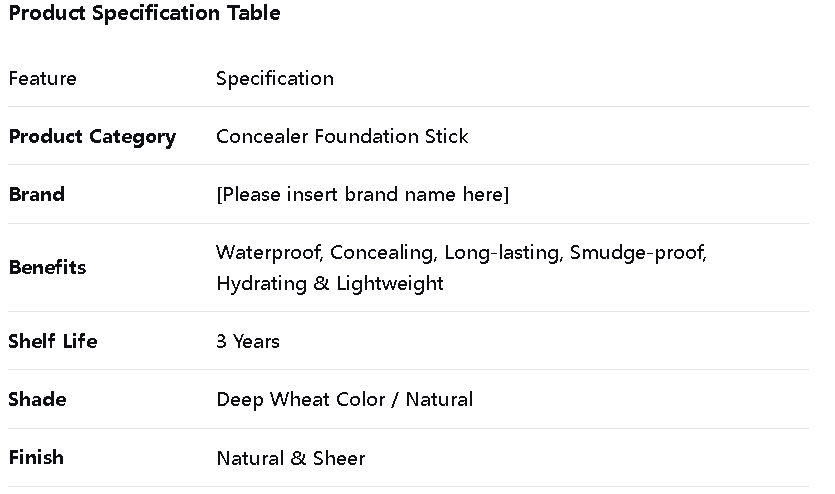Click the Long-lasting benefit text
Viewport: 835px width, 494px height.
[502, 252]
